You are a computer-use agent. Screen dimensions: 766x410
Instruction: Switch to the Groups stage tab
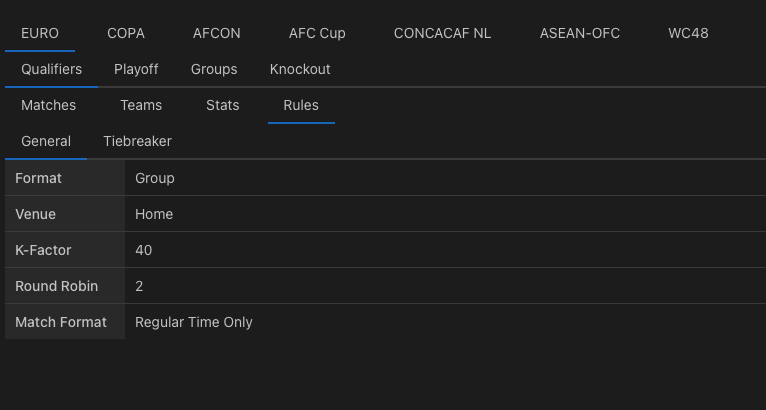pyautogui.click(x=214, y=69)
